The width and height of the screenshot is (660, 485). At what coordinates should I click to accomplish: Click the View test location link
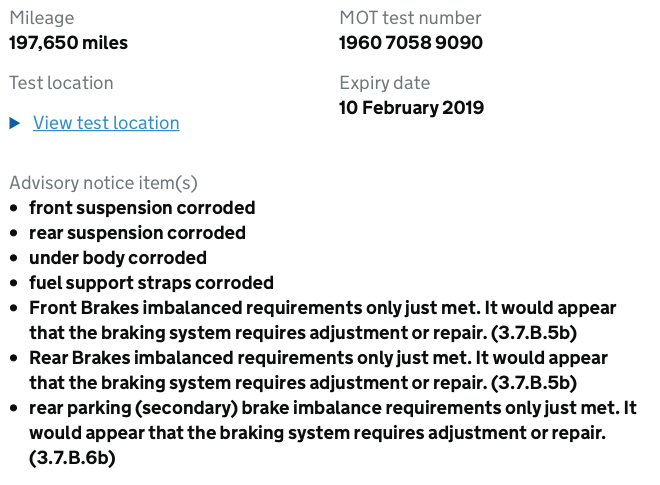(106, 123)
